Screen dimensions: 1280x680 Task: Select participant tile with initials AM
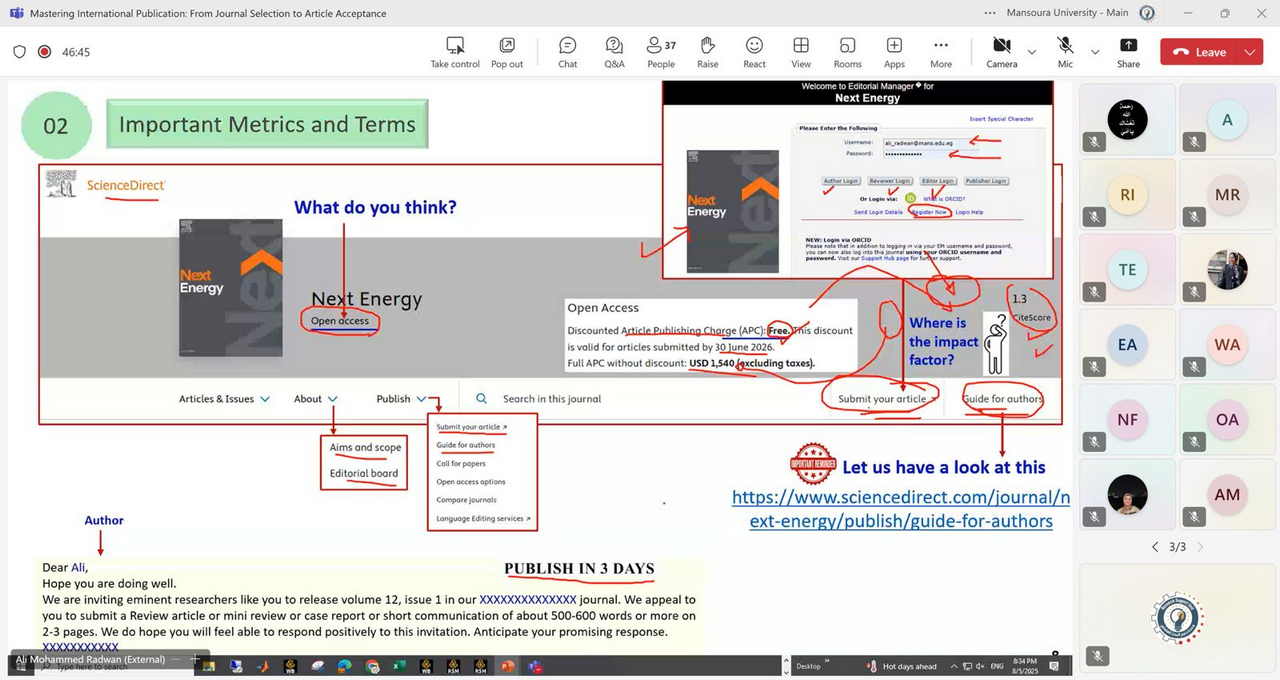click(x=1227, y=495)
